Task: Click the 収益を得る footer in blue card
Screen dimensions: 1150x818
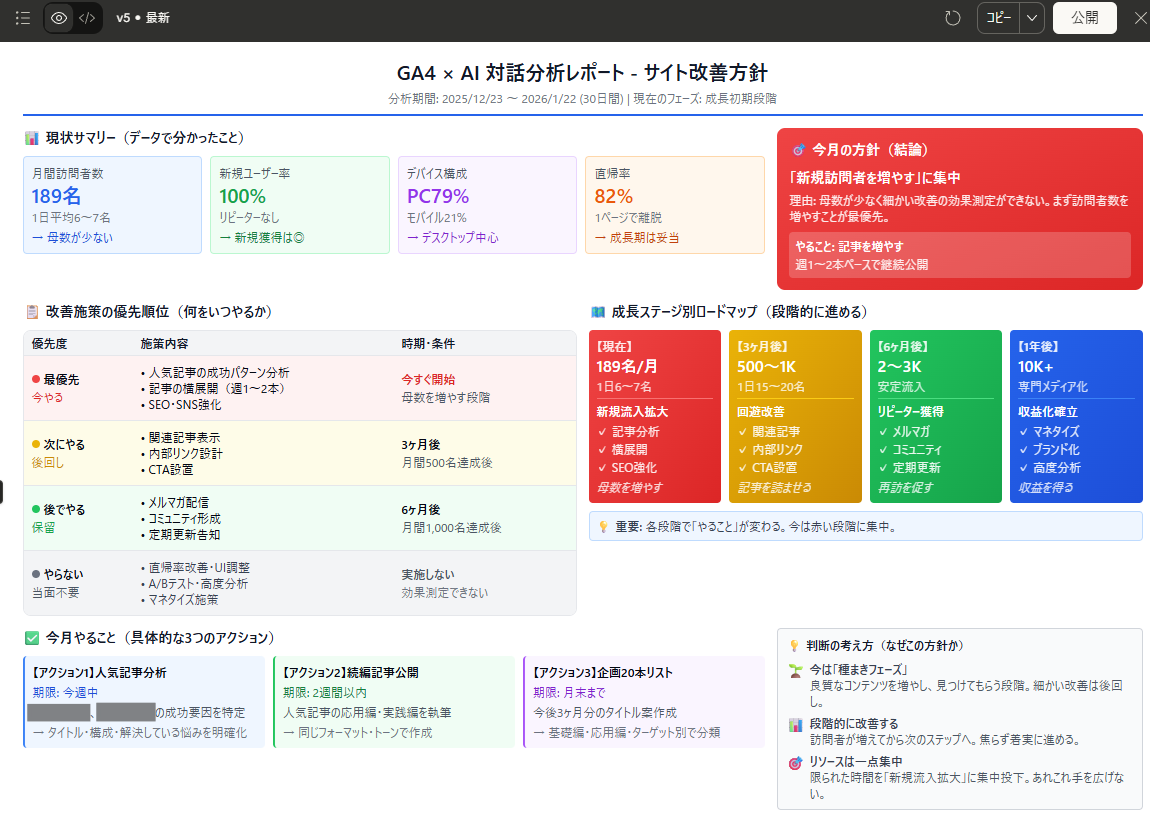Action: pyautogui.click(x=1046, y=488)
